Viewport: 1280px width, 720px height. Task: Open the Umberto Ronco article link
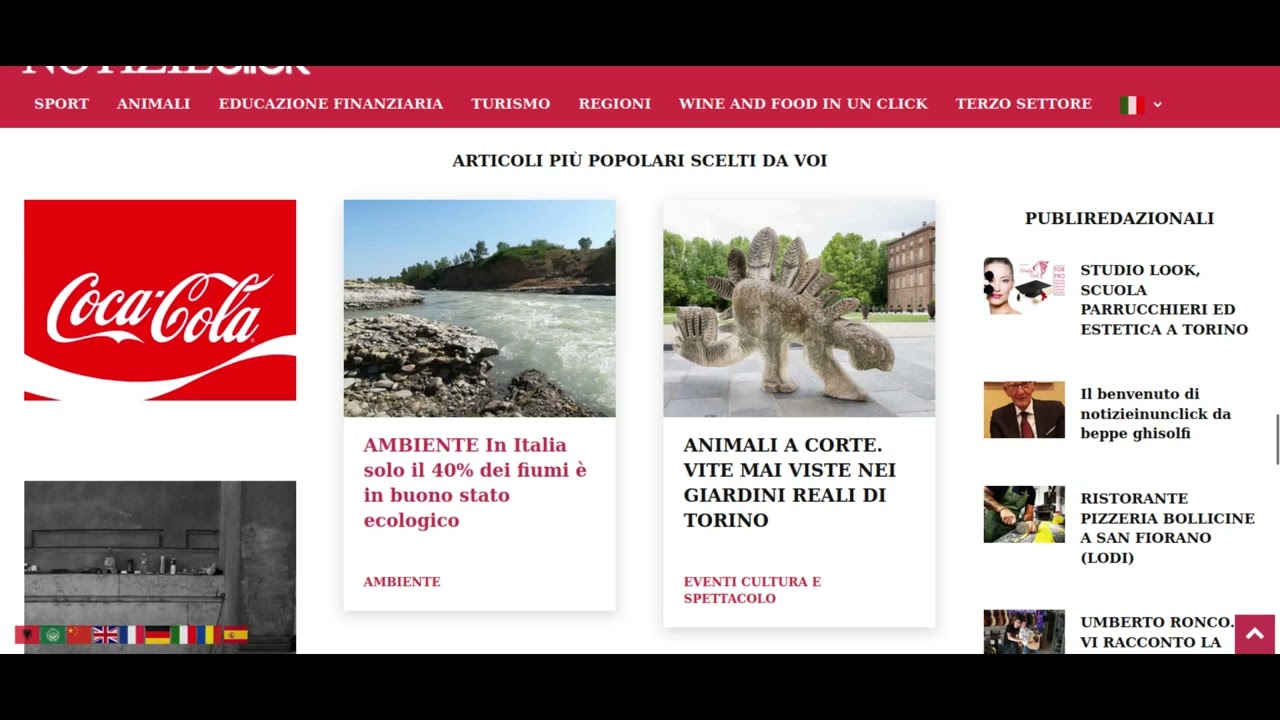1157,632
